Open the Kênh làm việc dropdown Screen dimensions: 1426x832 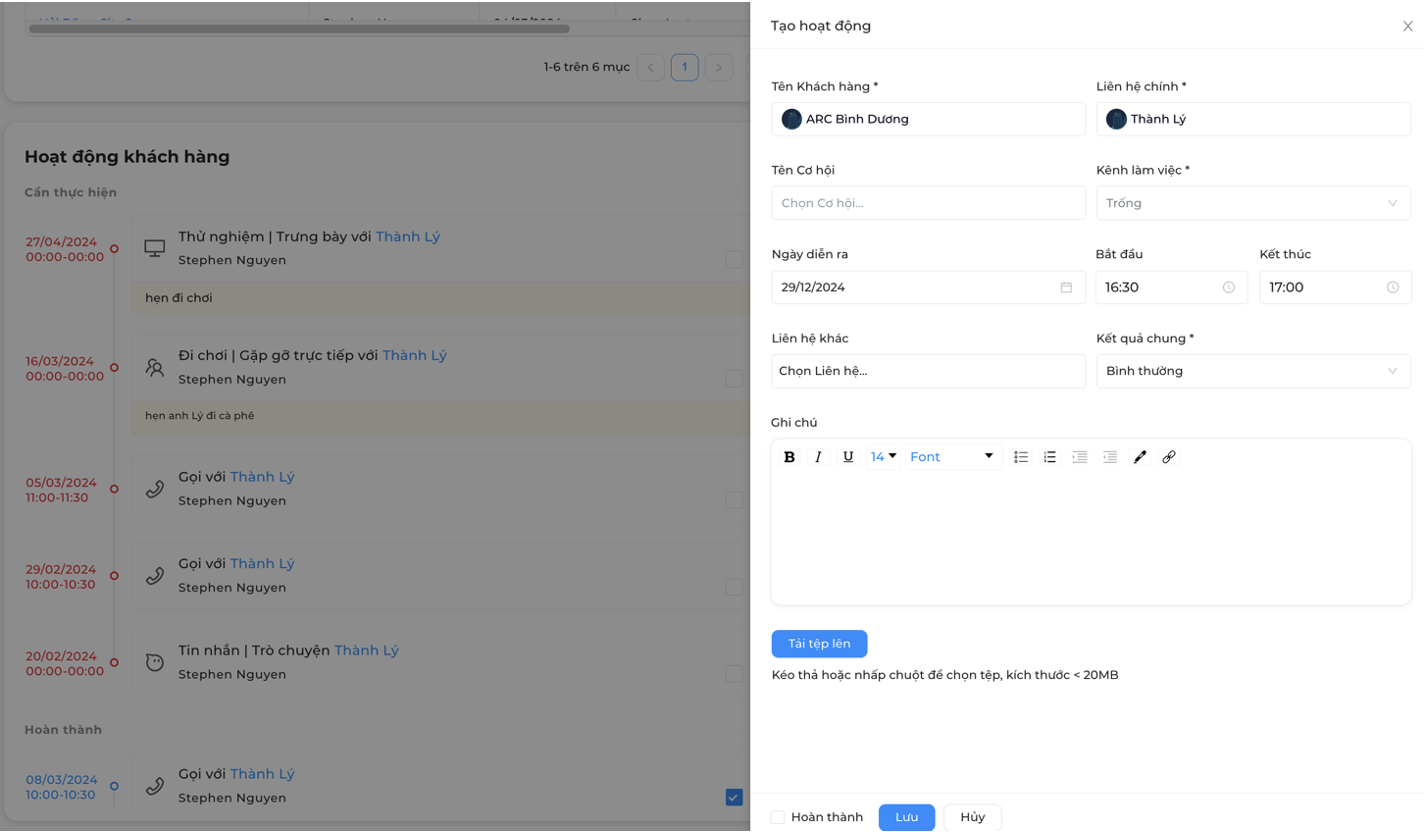pos(1253,203)
